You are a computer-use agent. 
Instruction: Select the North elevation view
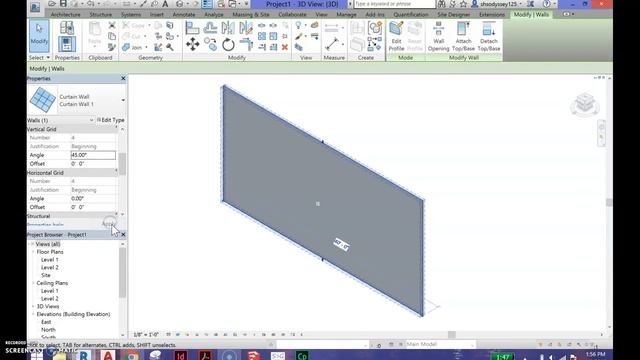(48, 329)
